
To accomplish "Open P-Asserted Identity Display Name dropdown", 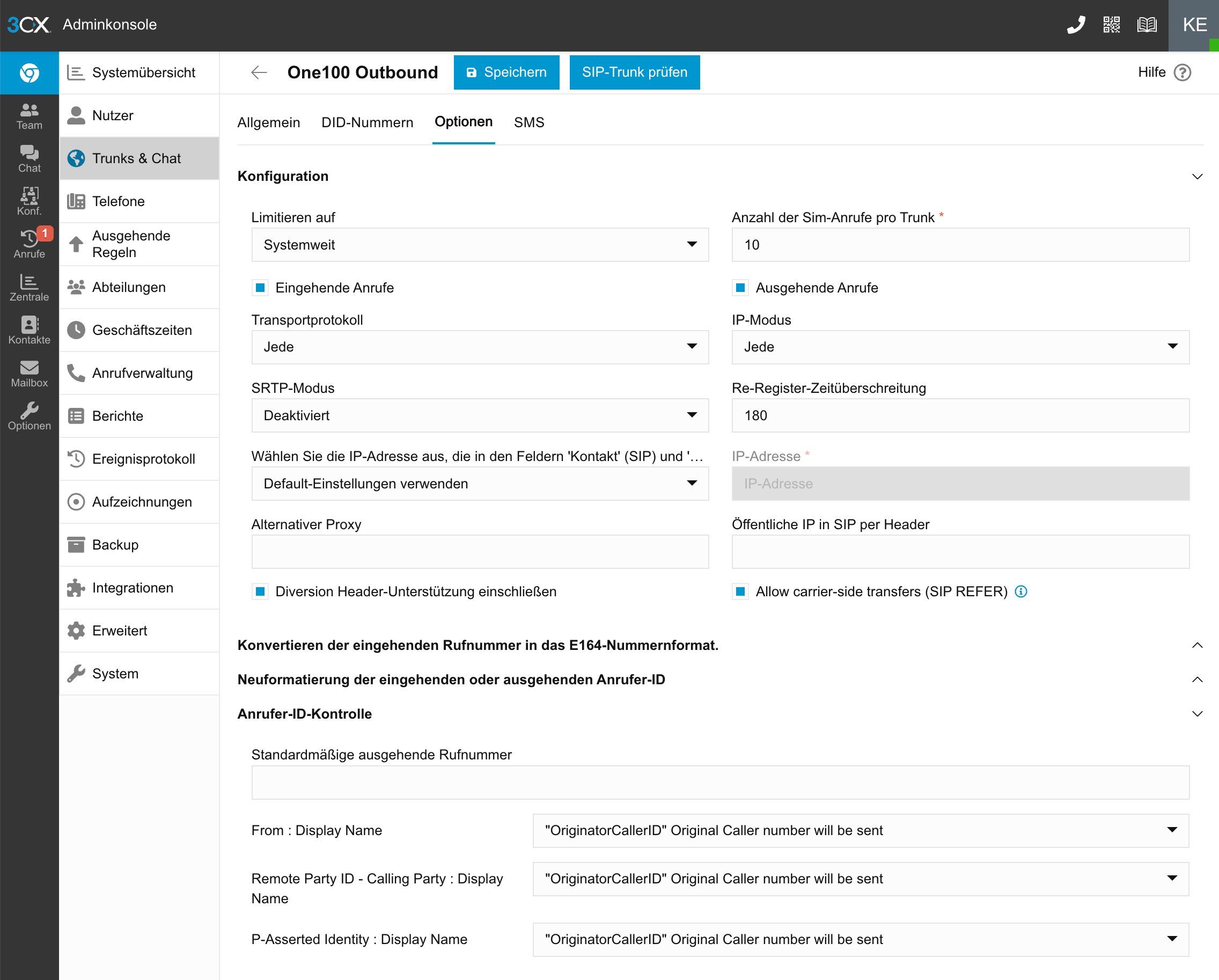I will point(861,940).
